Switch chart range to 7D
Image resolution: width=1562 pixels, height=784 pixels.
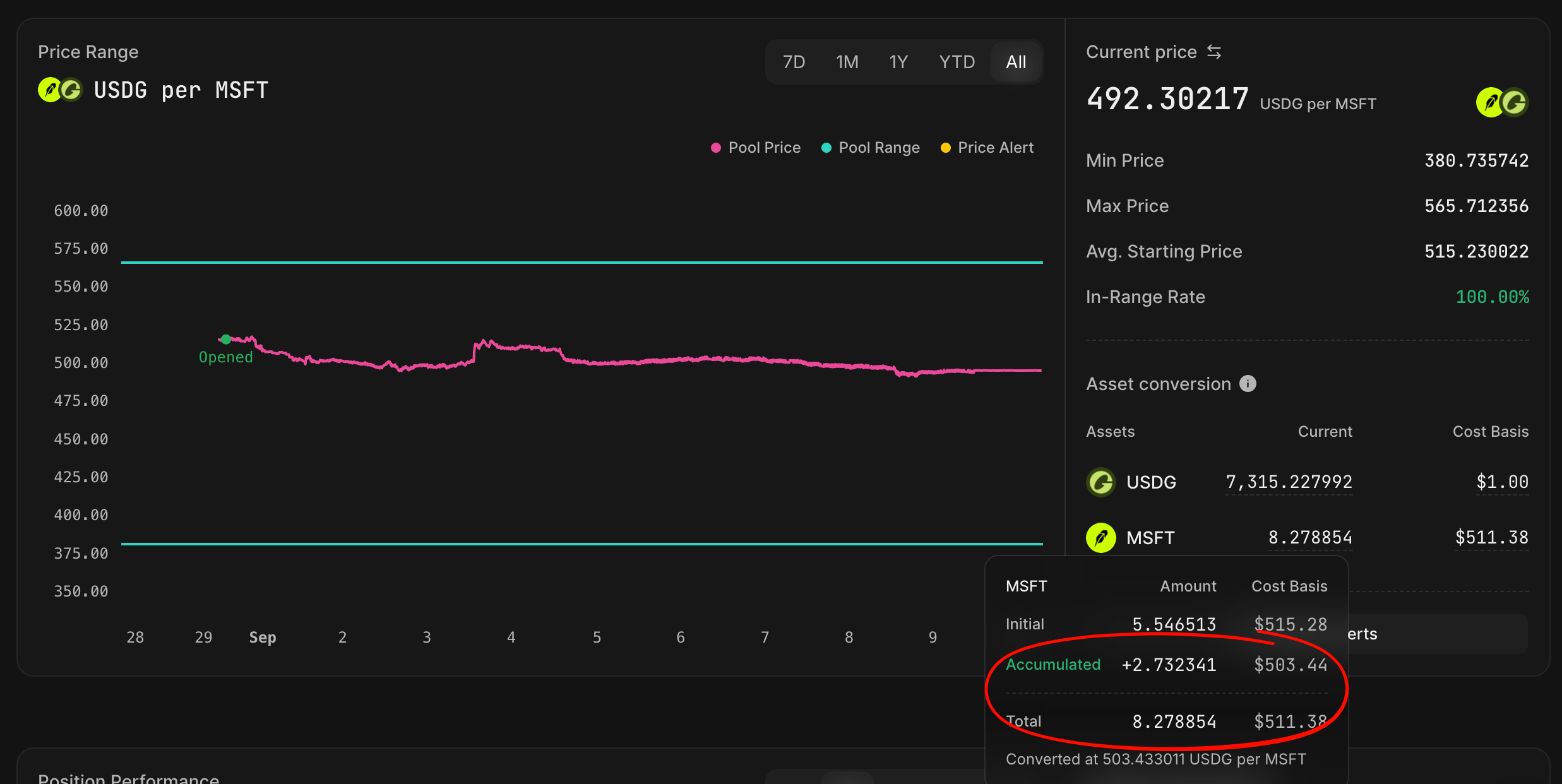click(x=794, y=62)
